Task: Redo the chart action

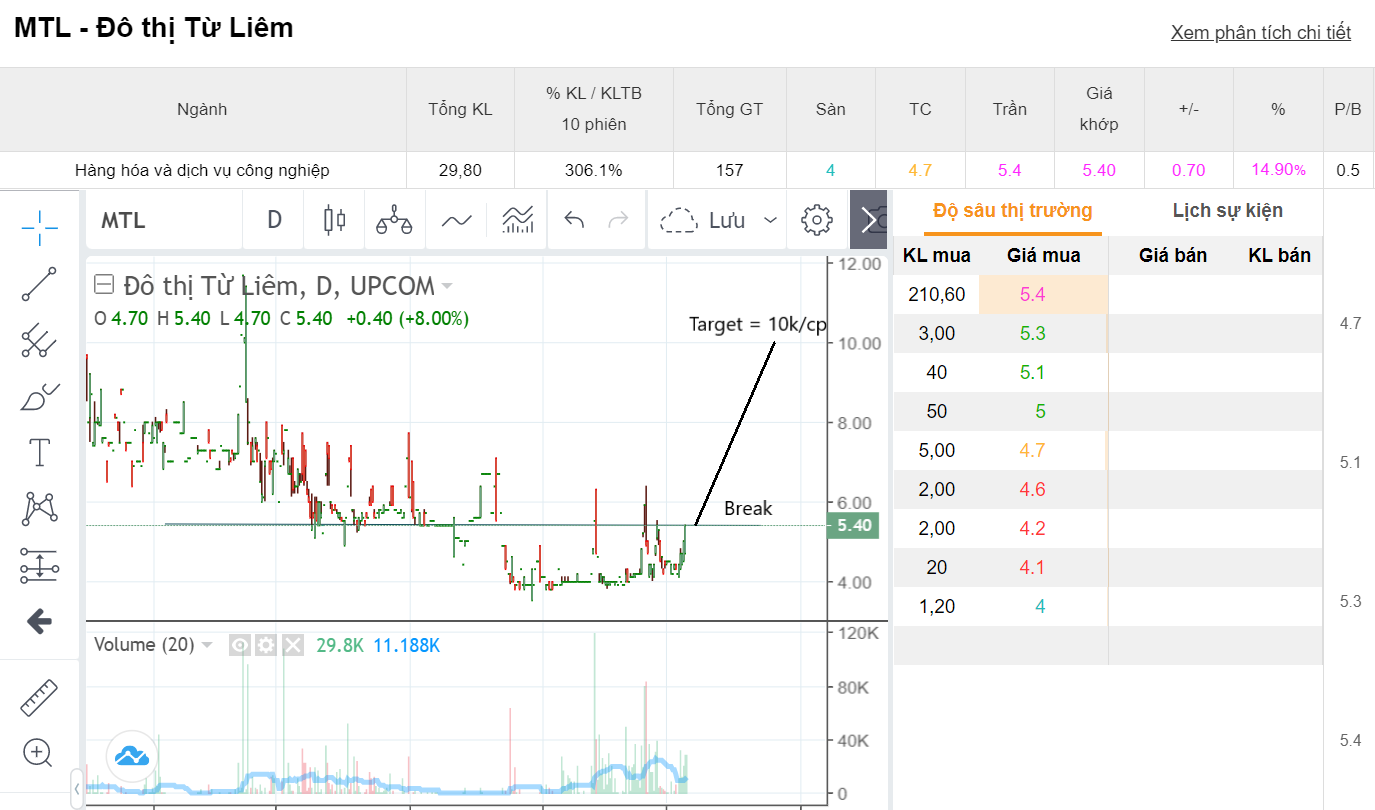Action: [619, 220]
